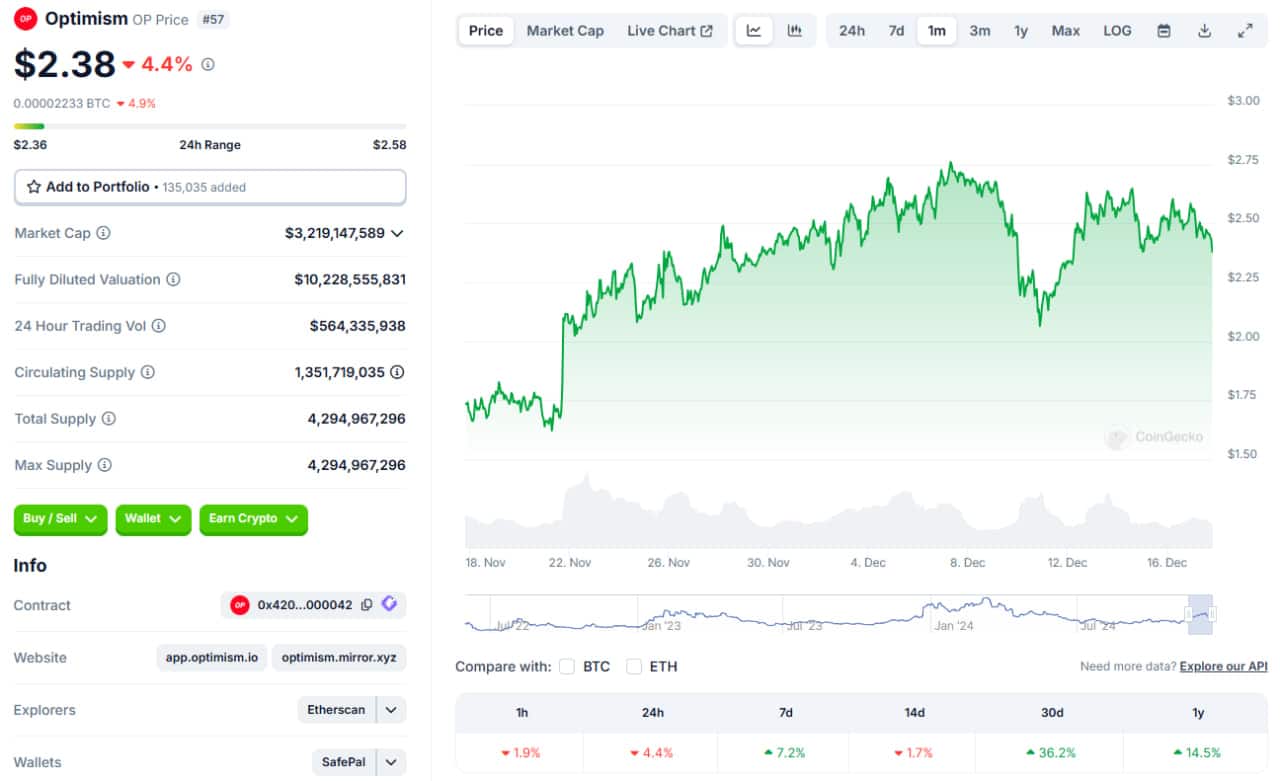The image size is (1280, 781).
Task: Select the 3m time range
Action: (x=980, y=31)
